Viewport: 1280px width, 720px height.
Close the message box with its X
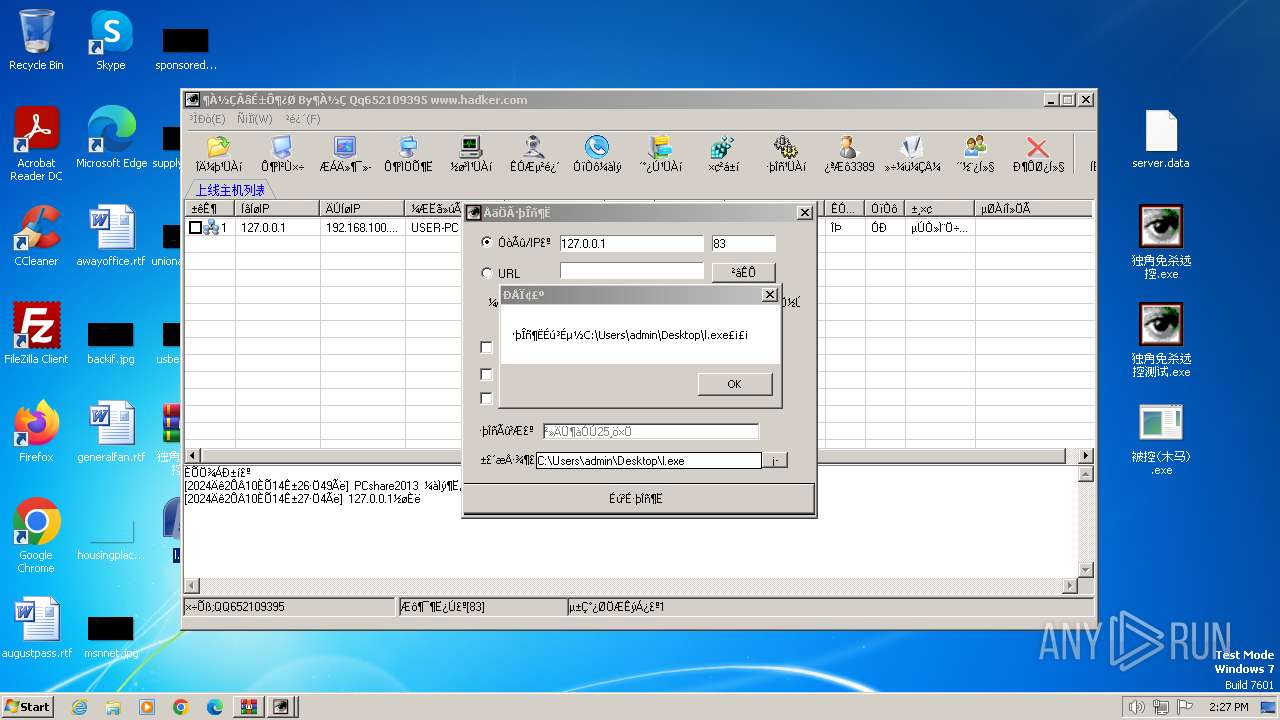tap(769, 295)
